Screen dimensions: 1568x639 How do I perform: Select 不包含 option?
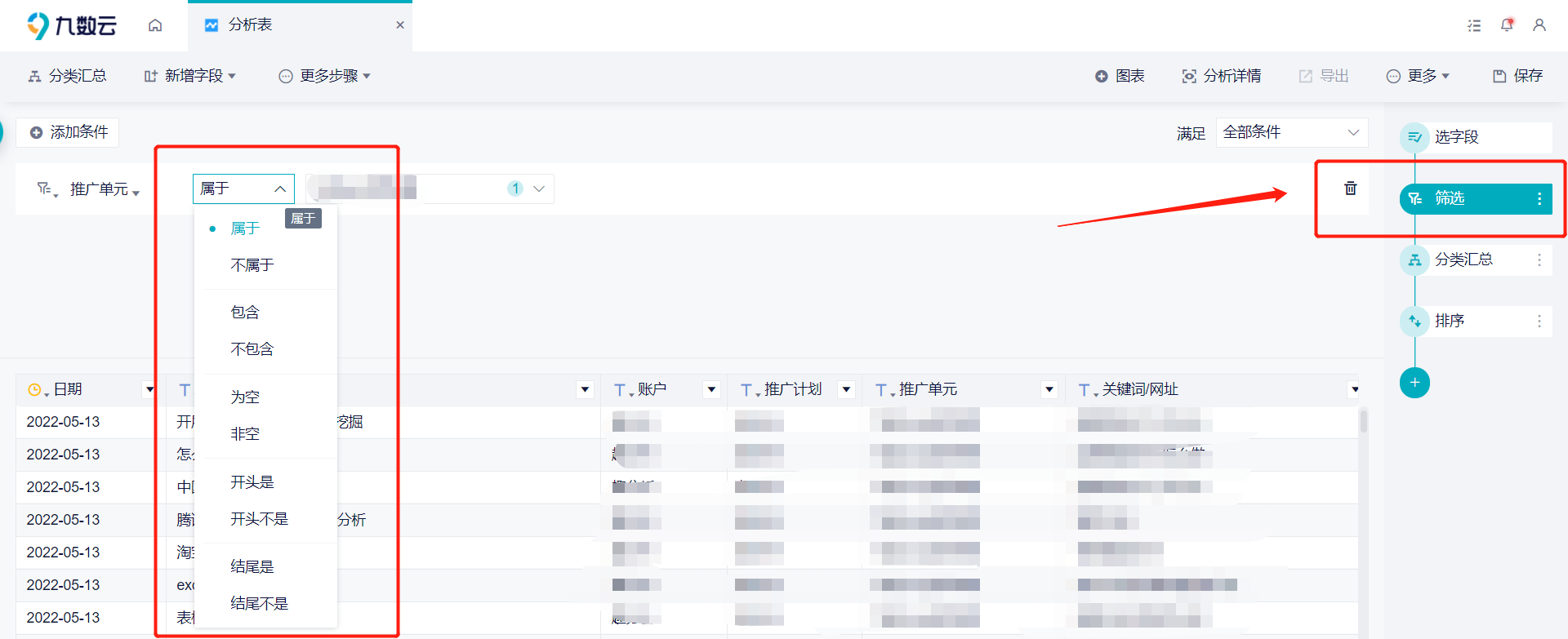265,349
